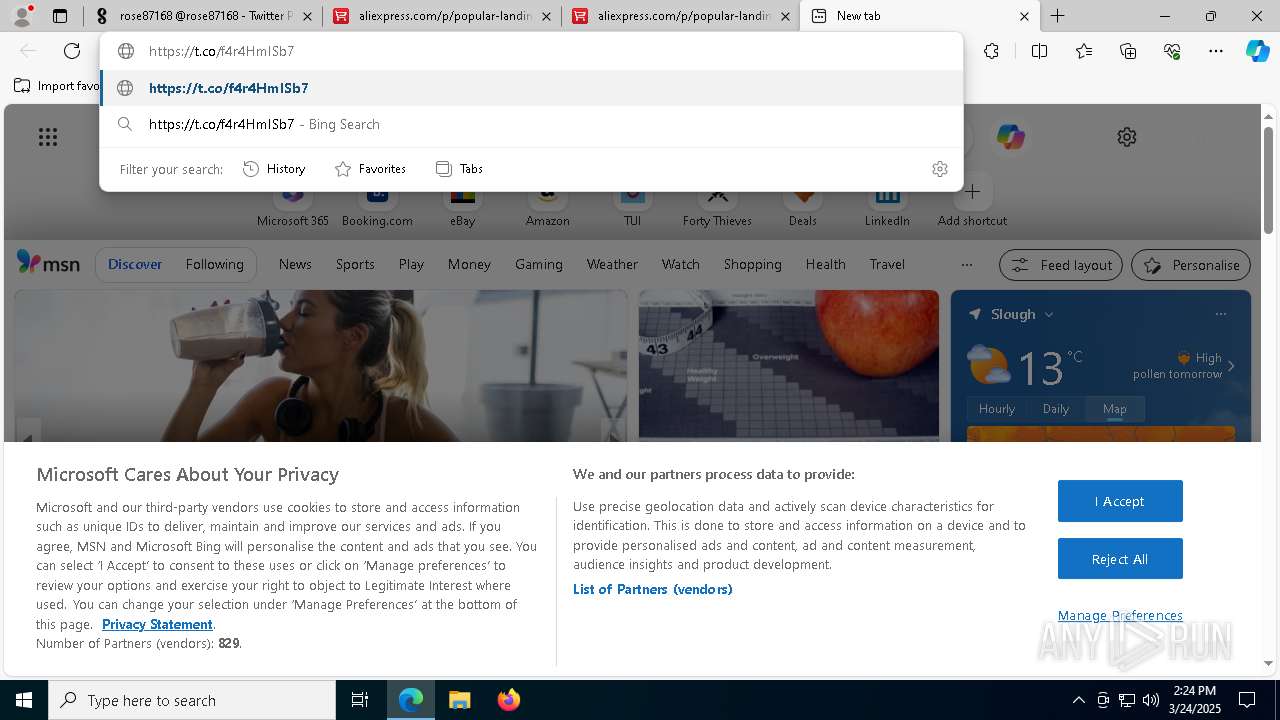Filter suggestions by History
This screenshot has width=1280, height=720.
(x=275, y=169)
